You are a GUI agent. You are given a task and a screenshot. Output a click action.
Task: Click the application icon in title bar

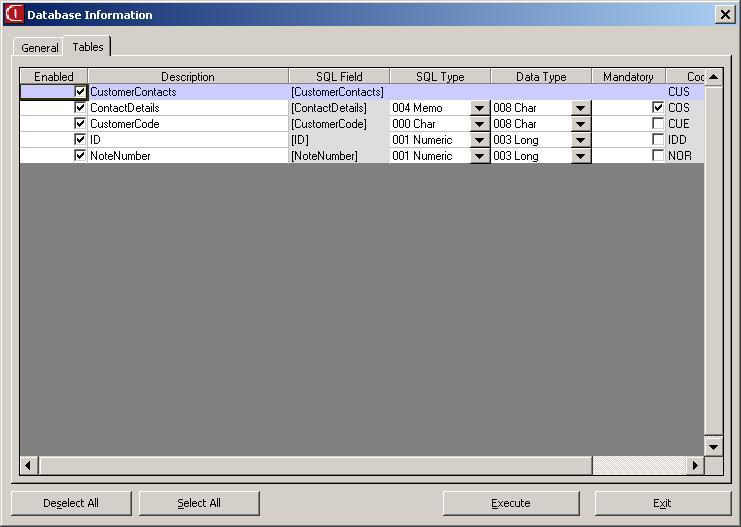[x=14, y=14]
